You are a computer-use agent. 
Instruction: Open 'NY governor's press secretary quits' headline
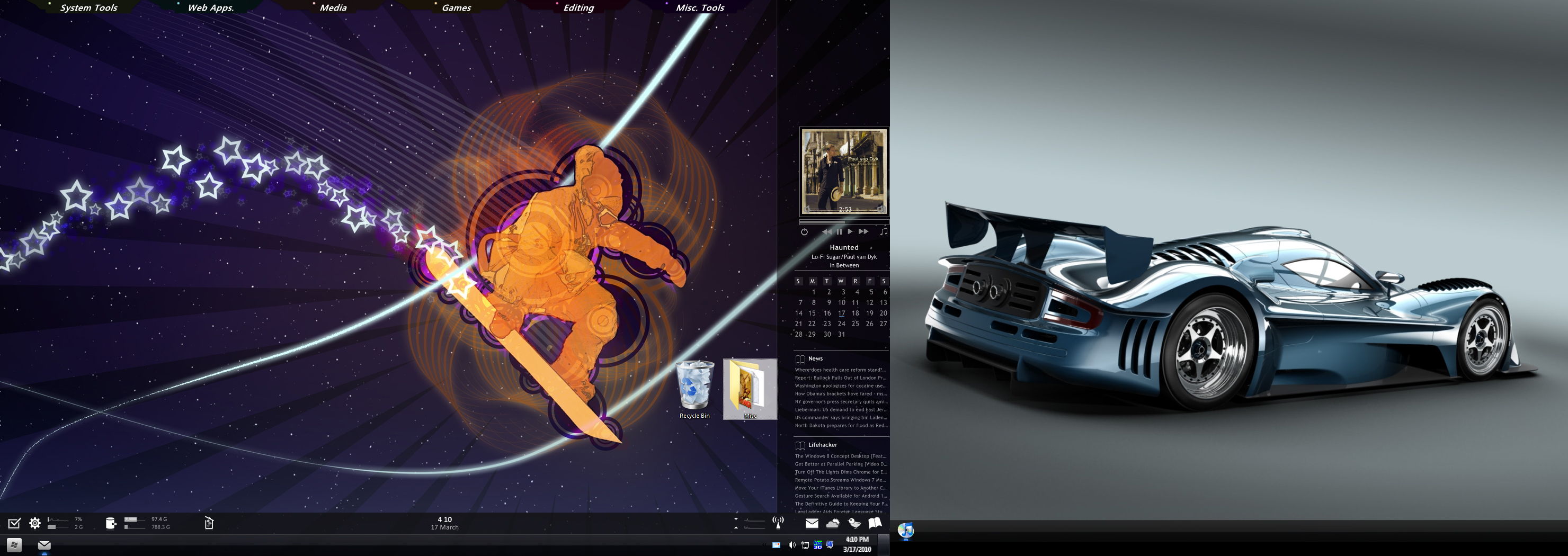click(x=840, y=401)
